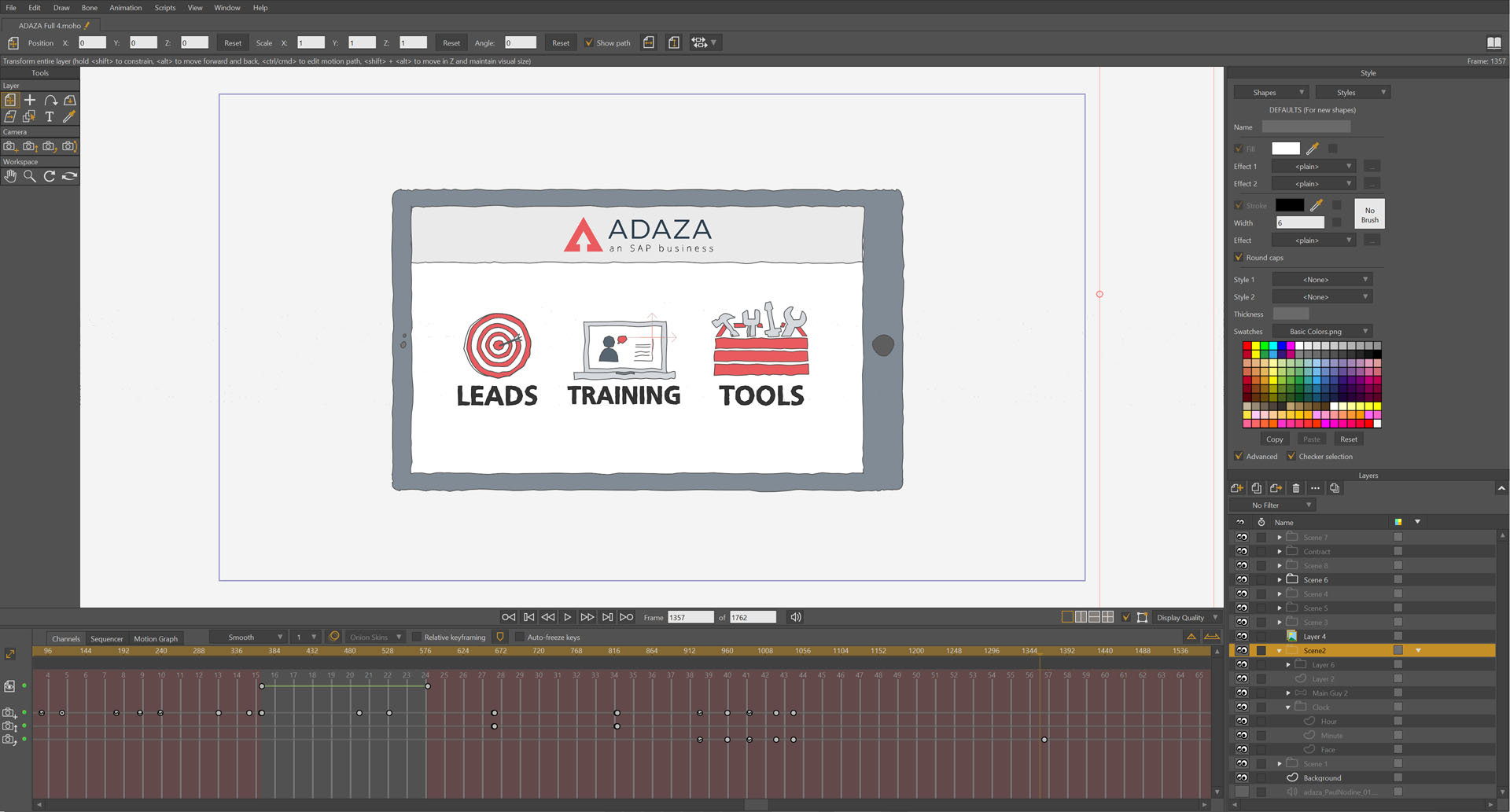Pick fill color with eyedropper beside Fill swatch
This screenshot has height=812, width=1510.
pos(1312,149)
